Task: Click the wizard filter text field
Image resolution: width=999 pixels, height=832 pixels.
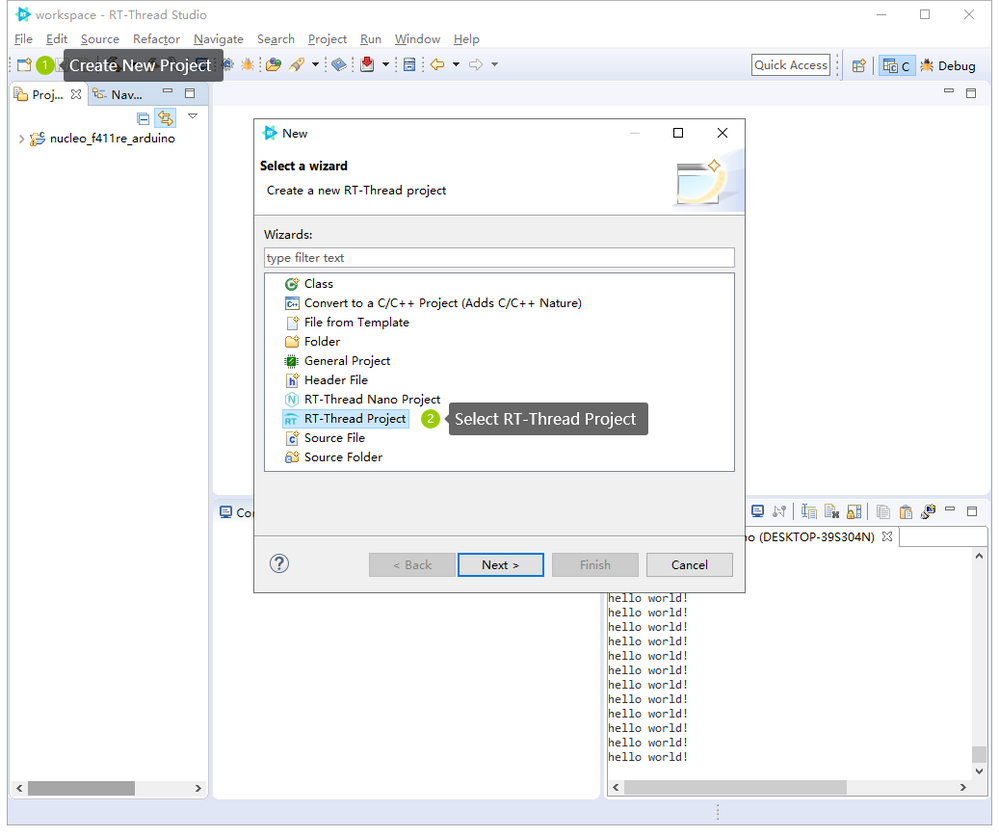Action: coord(499,257)
